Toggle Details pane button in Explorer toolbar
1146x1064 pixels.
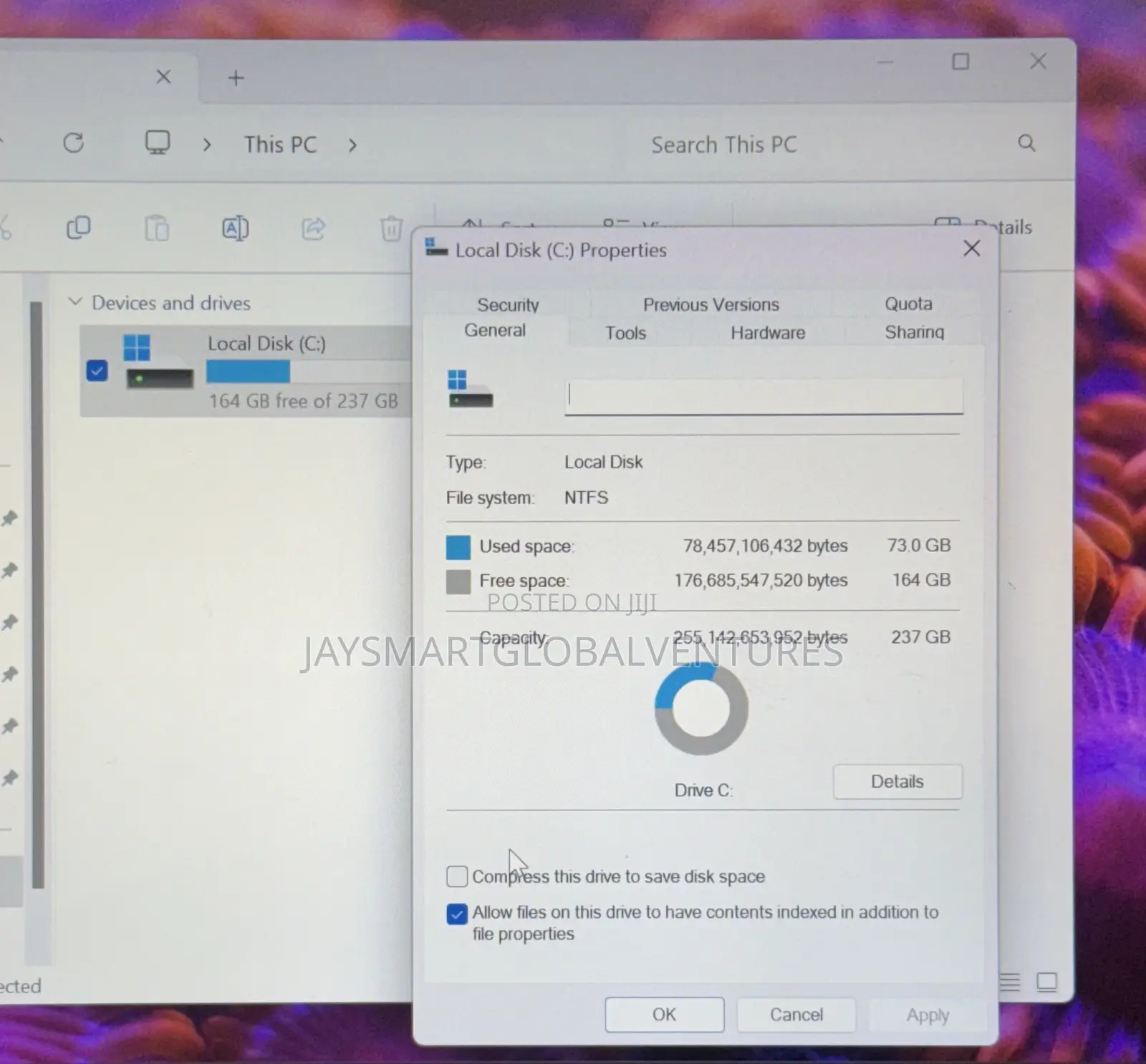(985, 226)
